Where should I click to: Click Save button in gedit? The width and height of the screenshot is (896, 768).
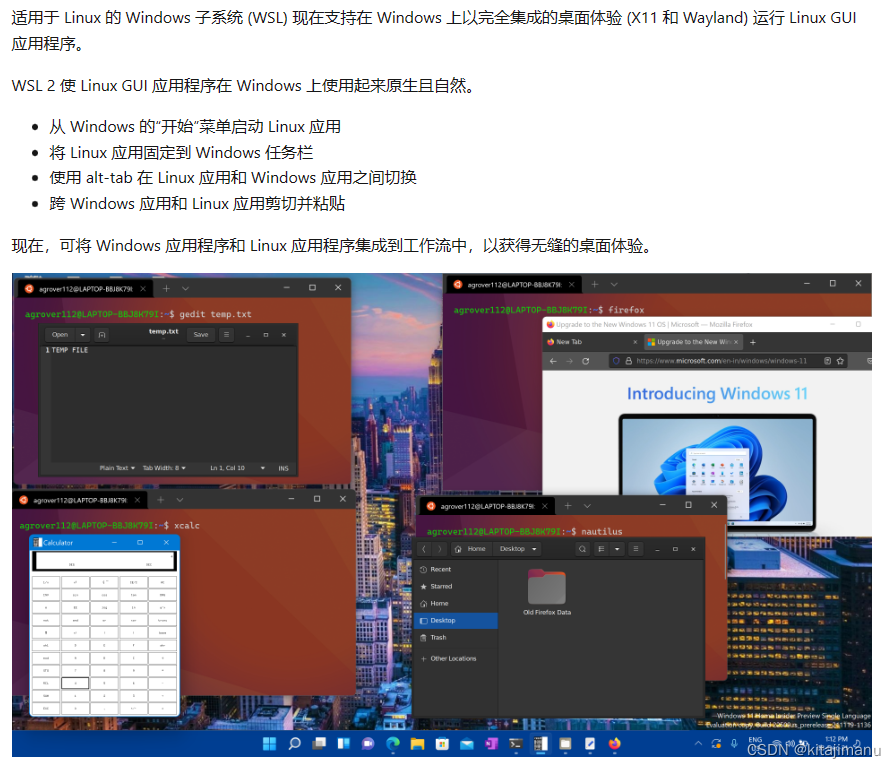pos(201,335)
